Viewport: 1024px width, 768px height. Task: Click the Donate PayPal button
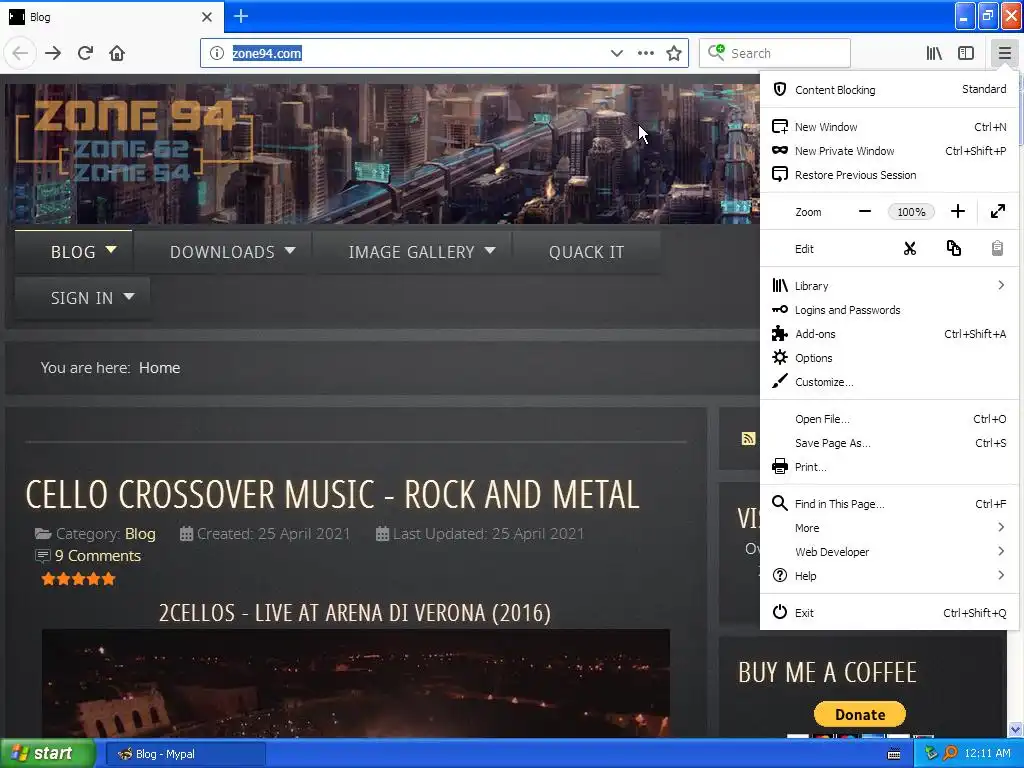tap(859, 714)
